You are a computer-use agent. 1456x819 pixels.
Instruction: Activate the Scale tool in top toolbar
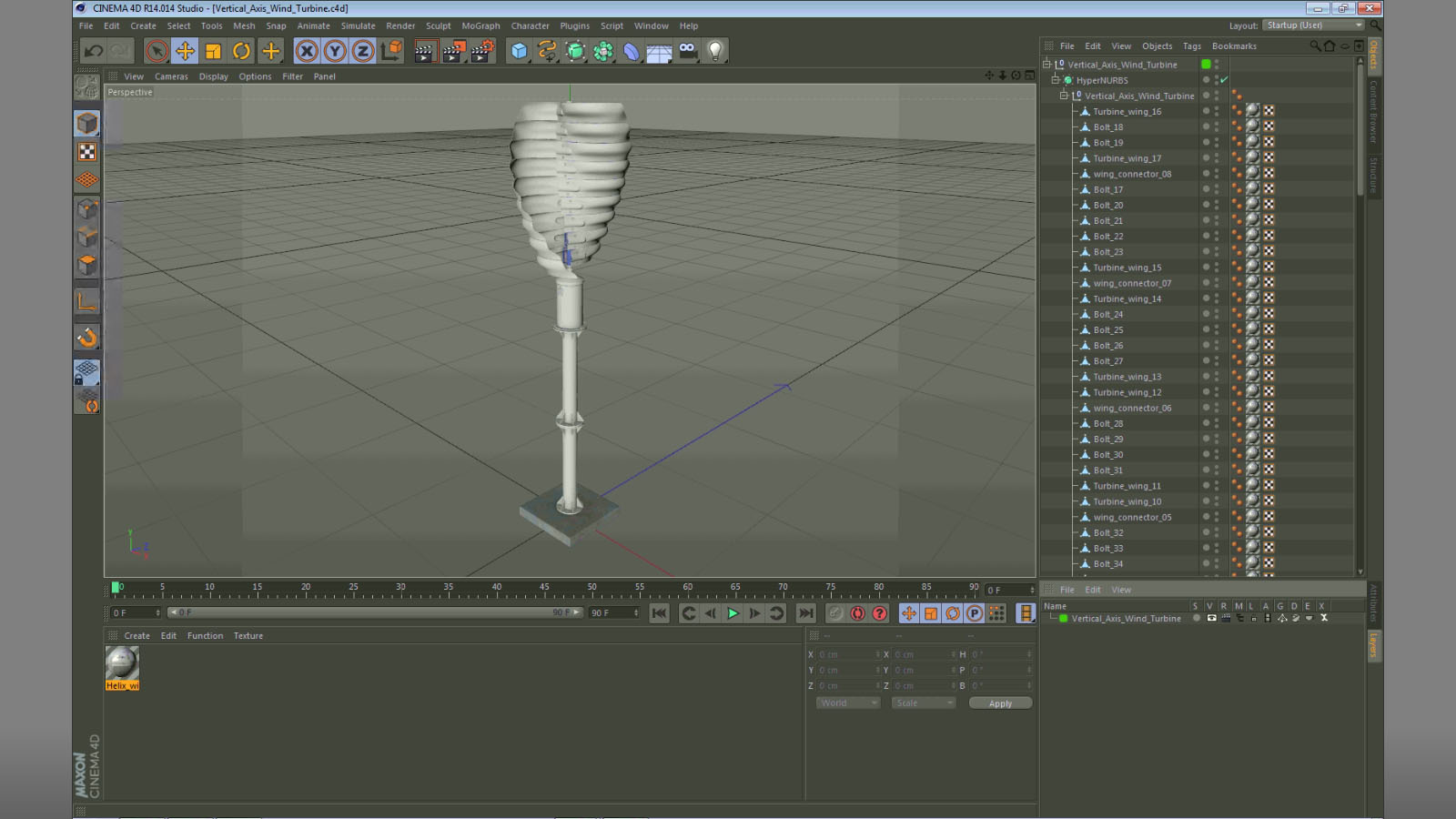[213, 51]
